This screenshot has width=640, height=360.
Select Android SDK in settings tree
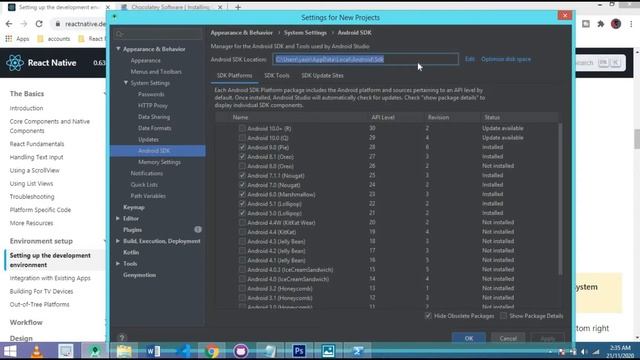tap(158, 151)
